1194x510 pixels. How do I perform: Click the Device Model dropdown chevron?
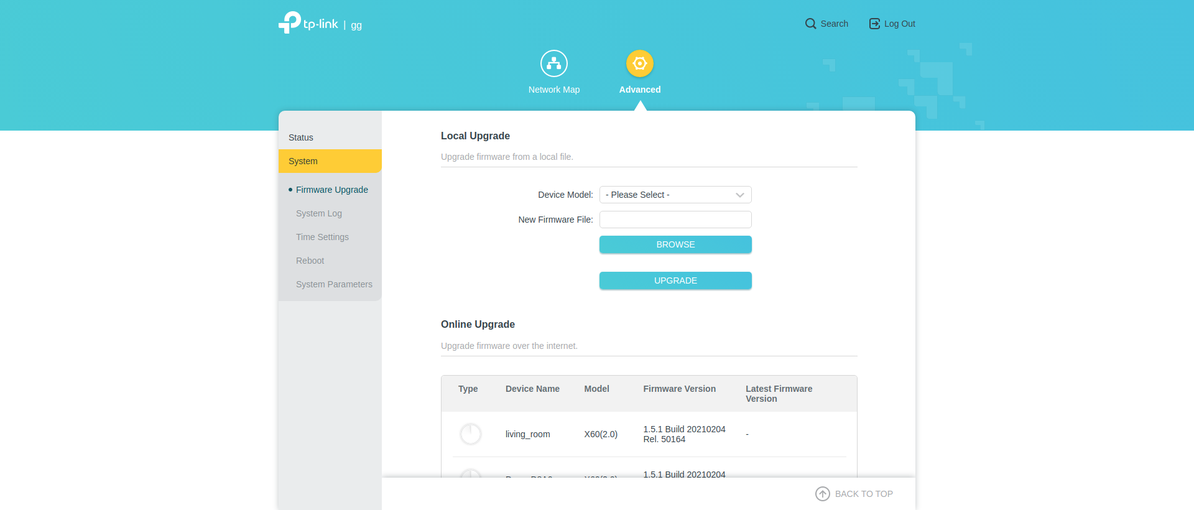pos(740,195)
